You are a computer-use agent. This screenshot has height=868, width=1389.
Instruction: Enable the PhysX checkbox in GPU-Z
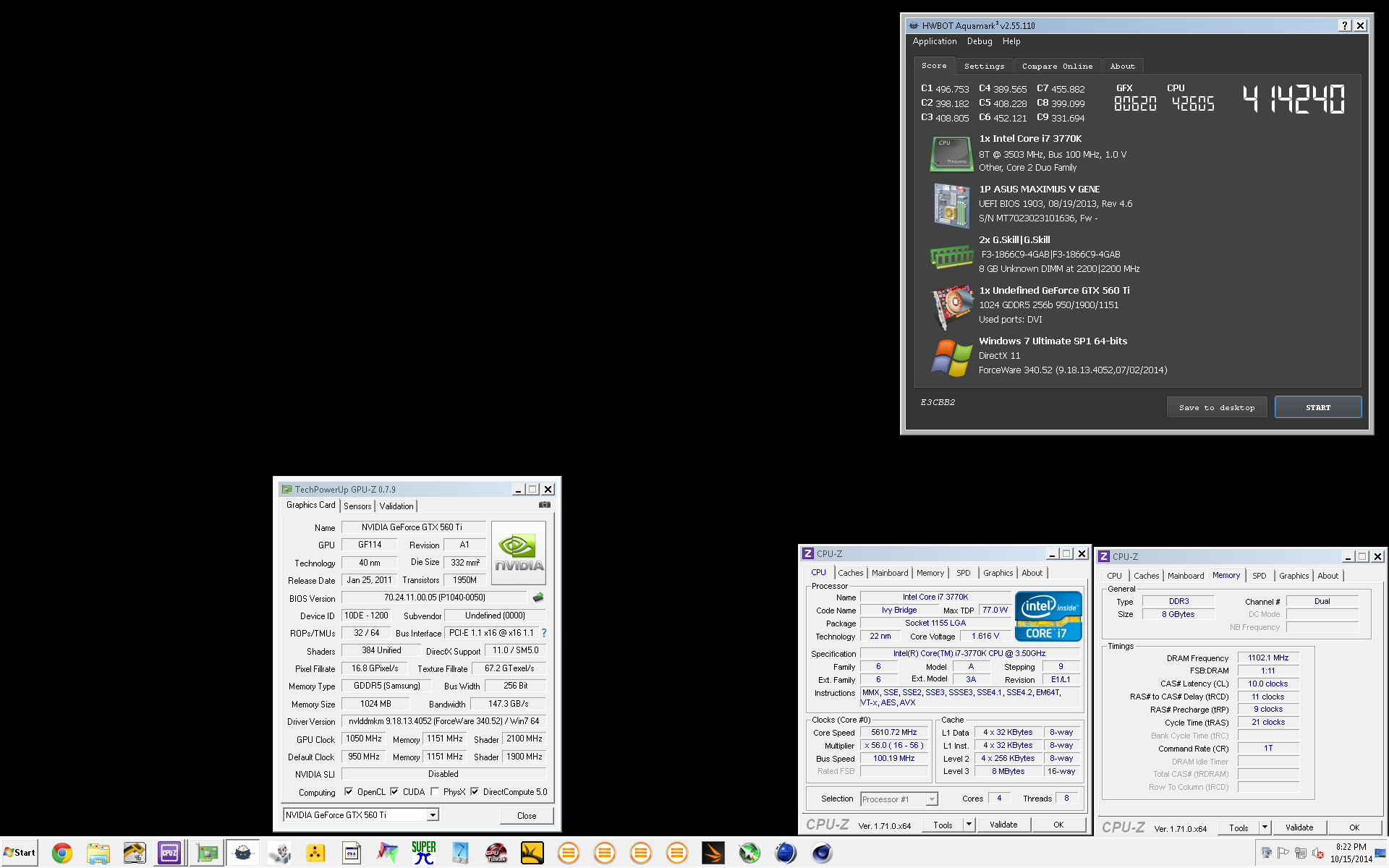tap(435, 791)
